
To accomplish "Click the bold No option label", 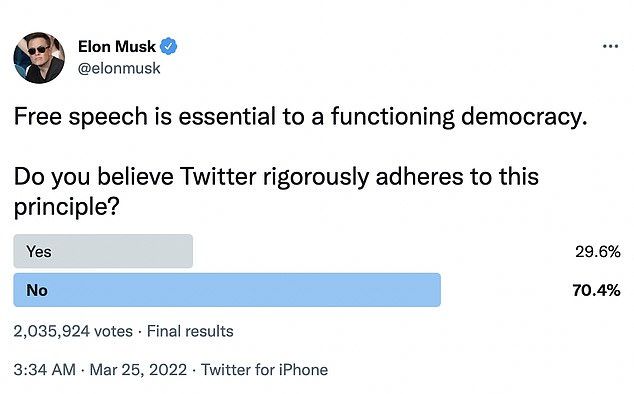I will 37,290.
